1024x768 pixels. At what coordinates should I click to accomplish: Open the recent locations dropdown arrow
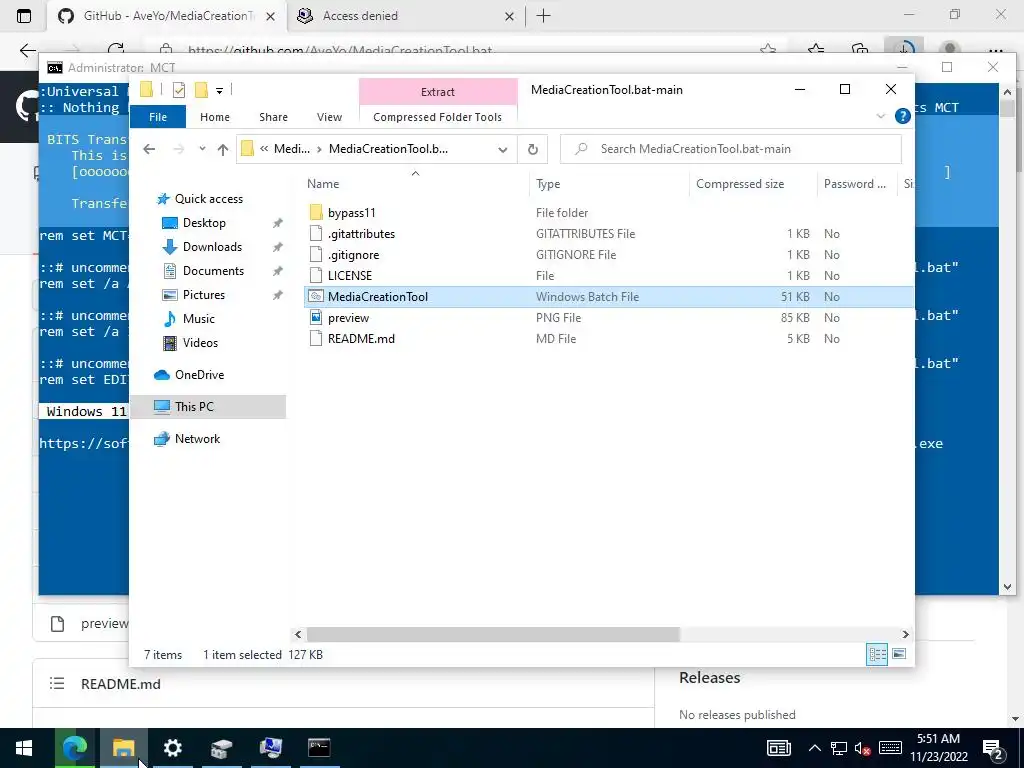[202, 149]
